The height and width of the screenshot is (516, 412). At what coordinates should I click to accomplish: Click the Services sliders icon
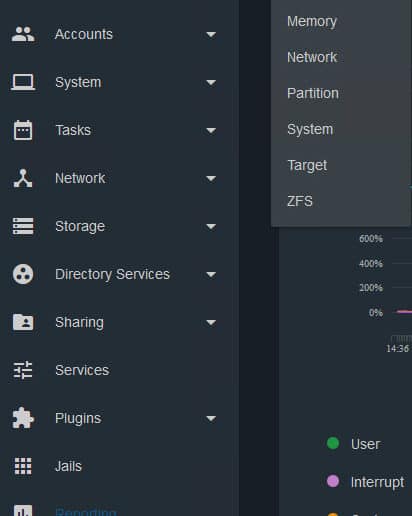(x=23, y=370)
